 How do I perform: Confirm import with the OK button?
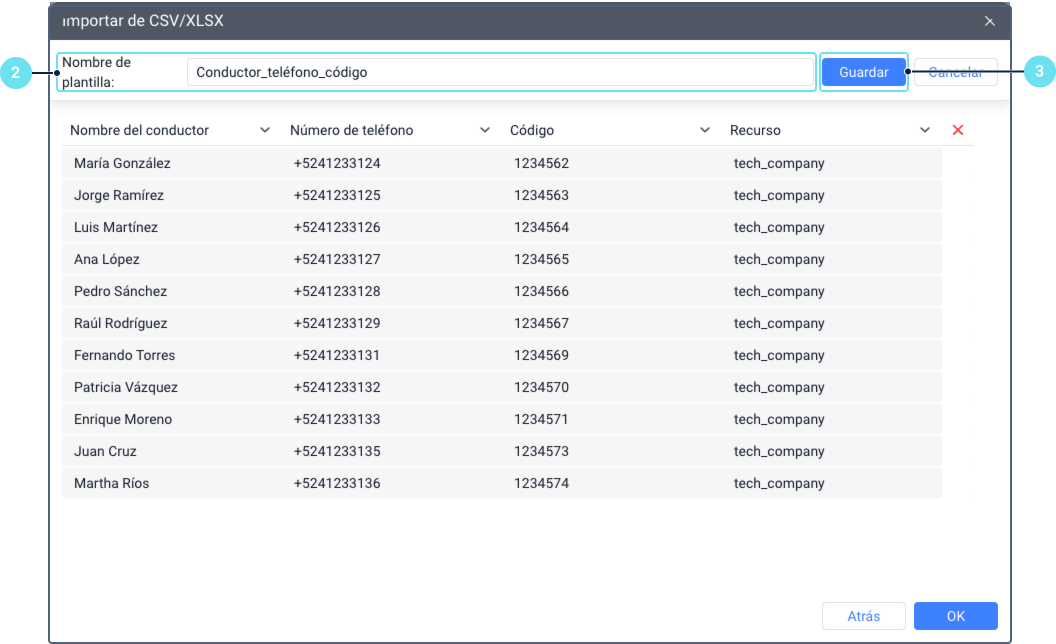coord(955,616)
